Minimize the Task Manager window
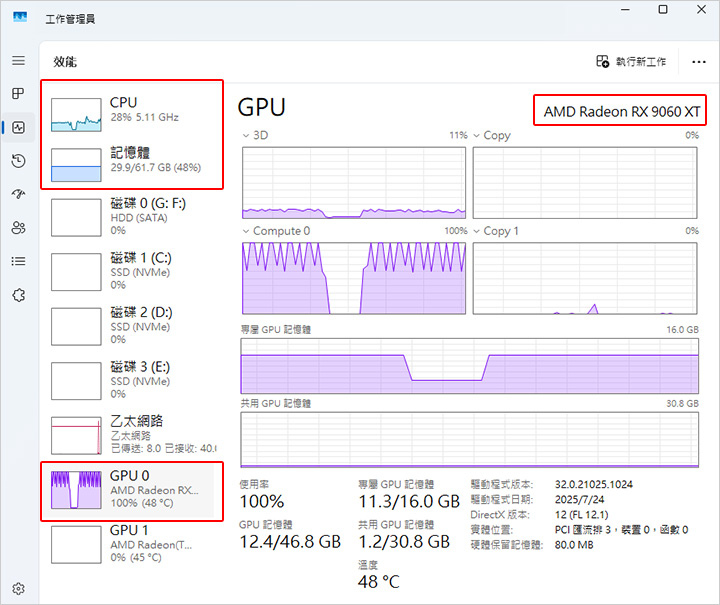The width and height of the screenshot is (720, 605). [x=625, y=9]
